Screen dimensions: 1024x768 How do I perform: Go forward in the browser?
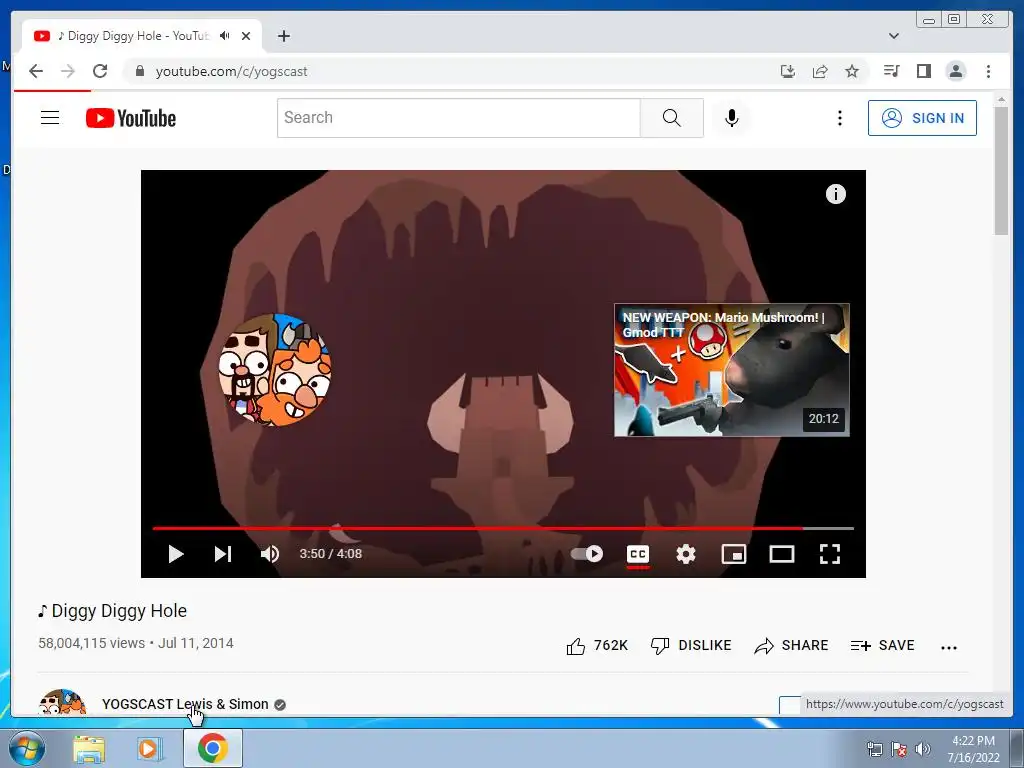(68, 71)
